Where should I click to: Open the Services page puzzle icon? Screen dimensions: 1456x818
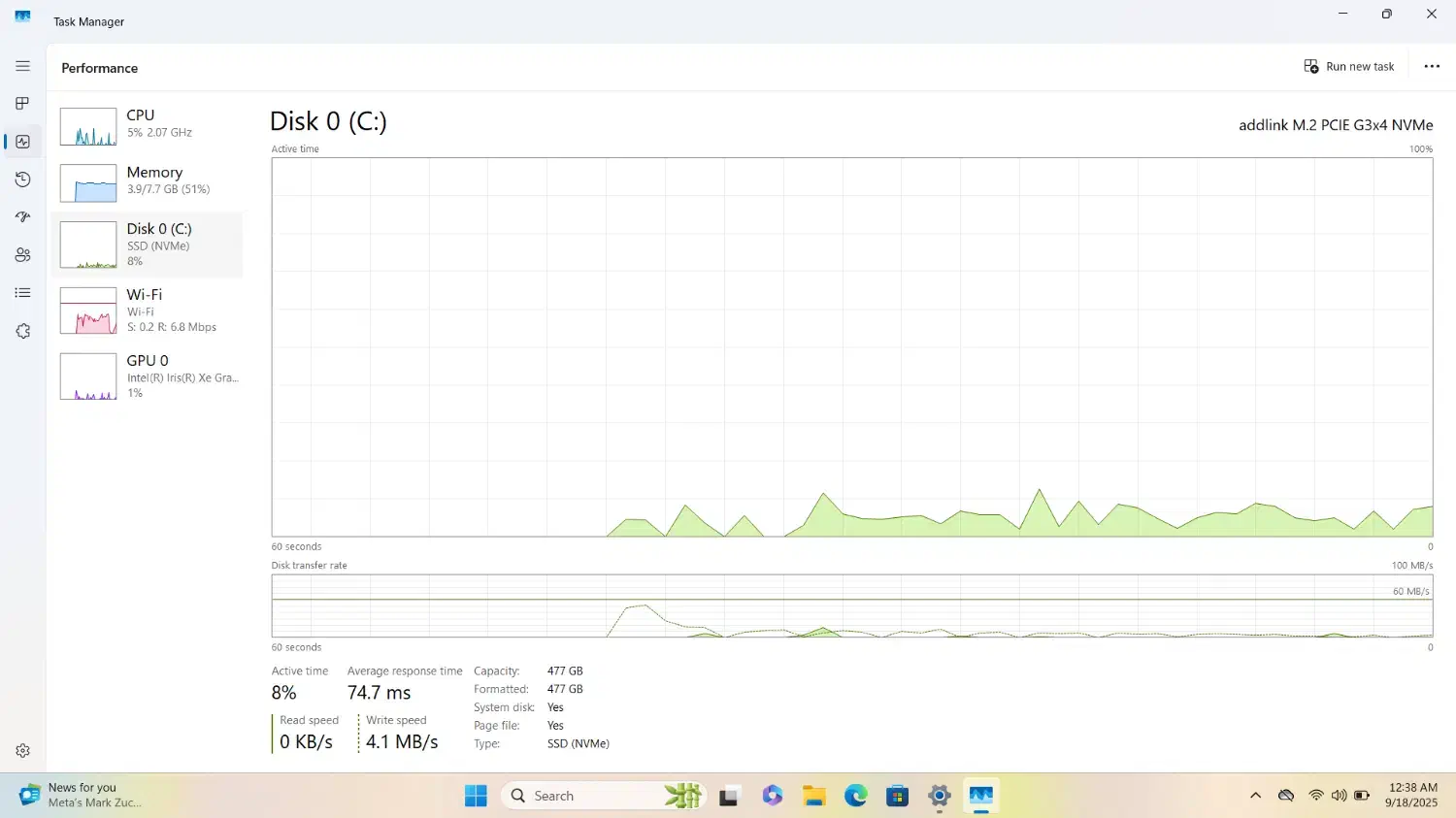(23, 331)
